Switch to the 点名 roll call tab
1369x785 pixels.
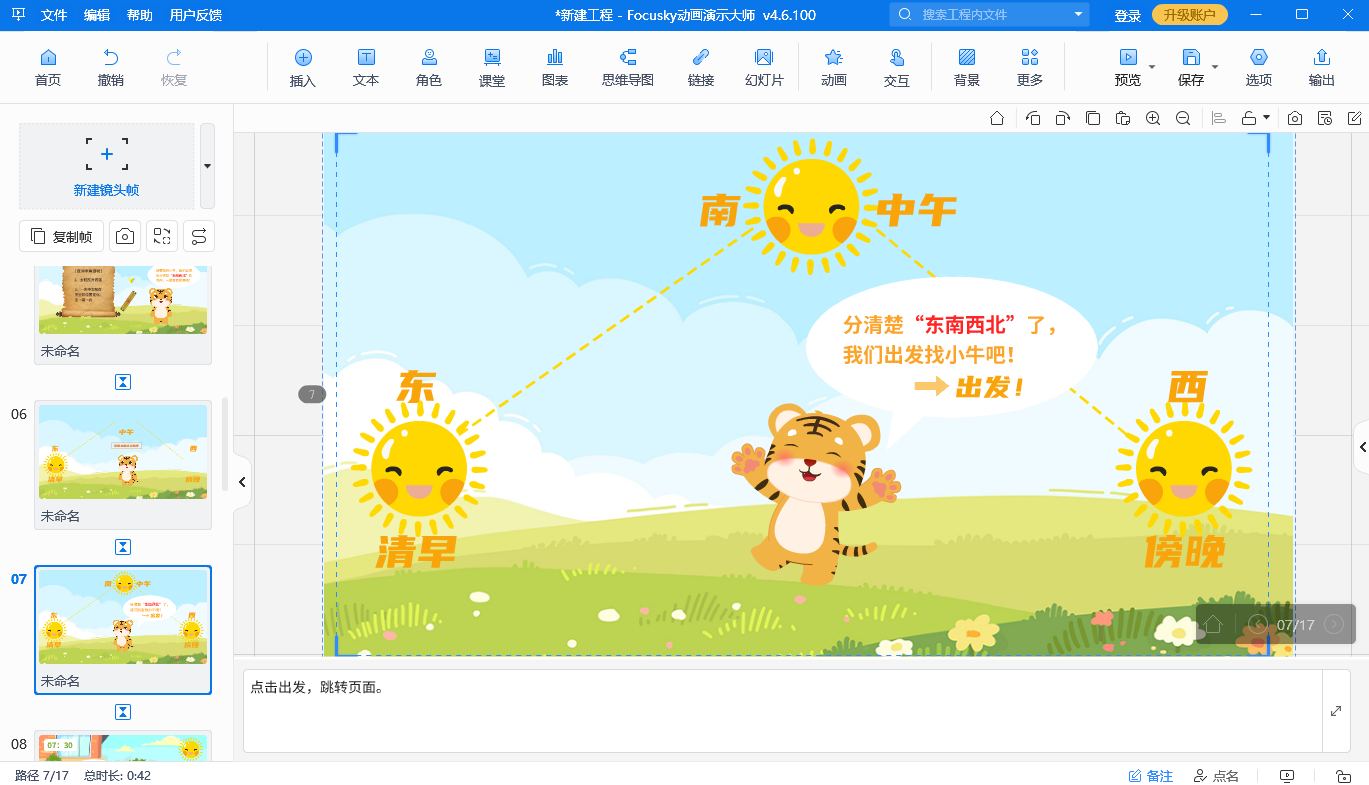point(1216,776)
